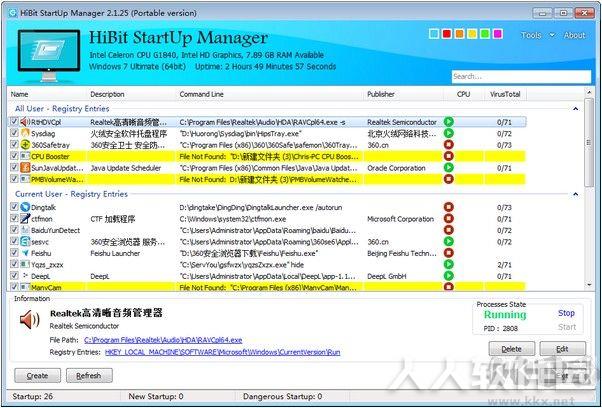Click green running indicator for DeepL

(x=448, y=276)
